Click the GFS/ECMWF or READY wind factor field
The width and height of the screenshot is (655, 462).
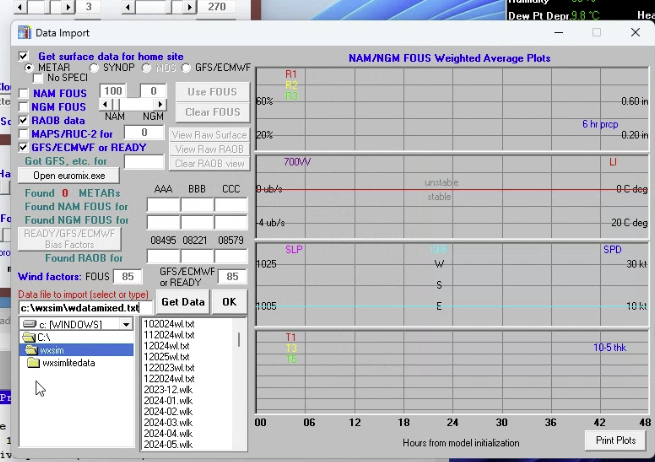click(232, 277)
